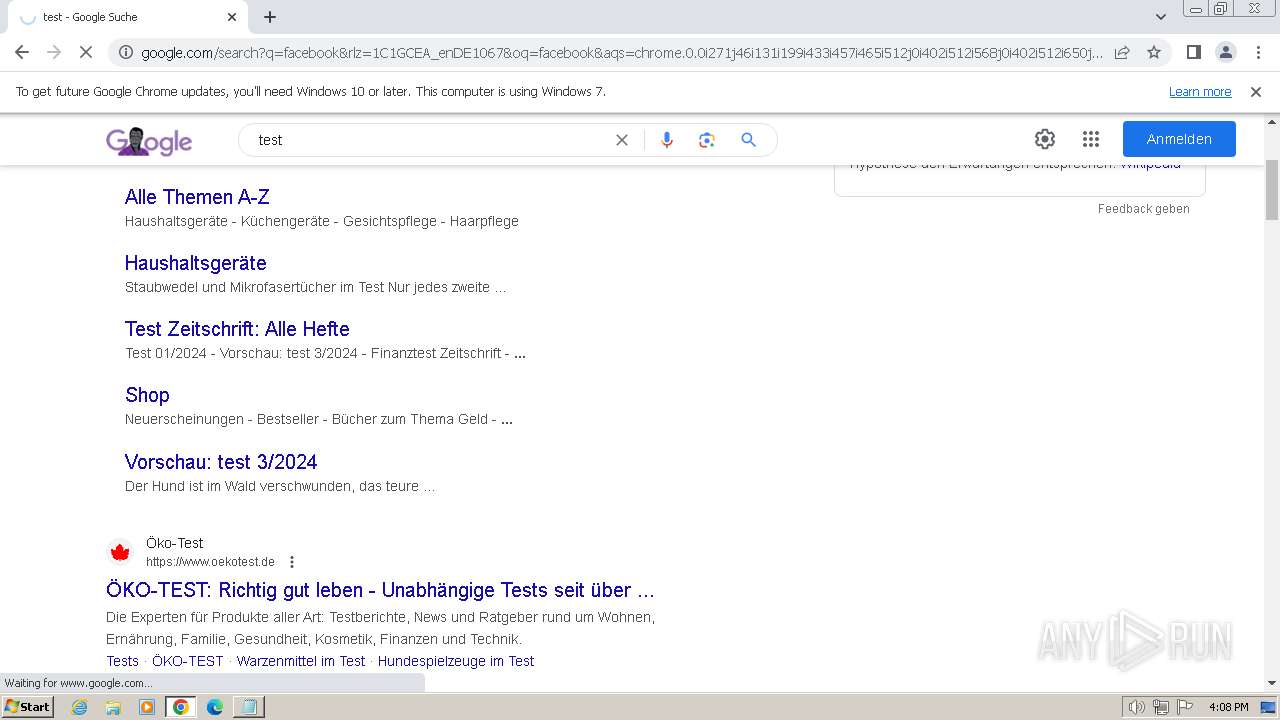Stop loading the page with X button
The image size is (1280, 720).
86,52
